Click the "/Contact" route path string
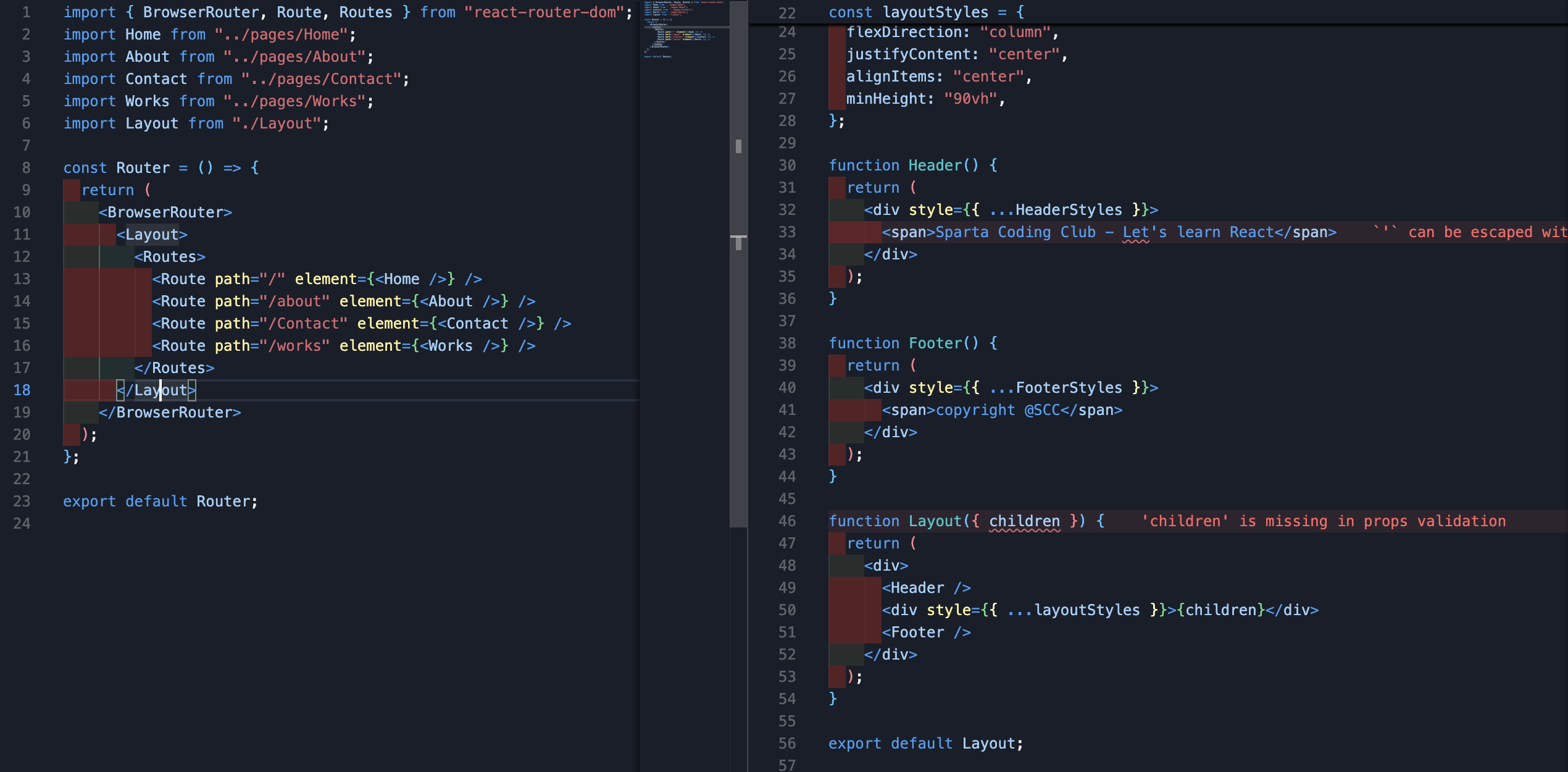The image size is (1568, 772). pos(303,324)
